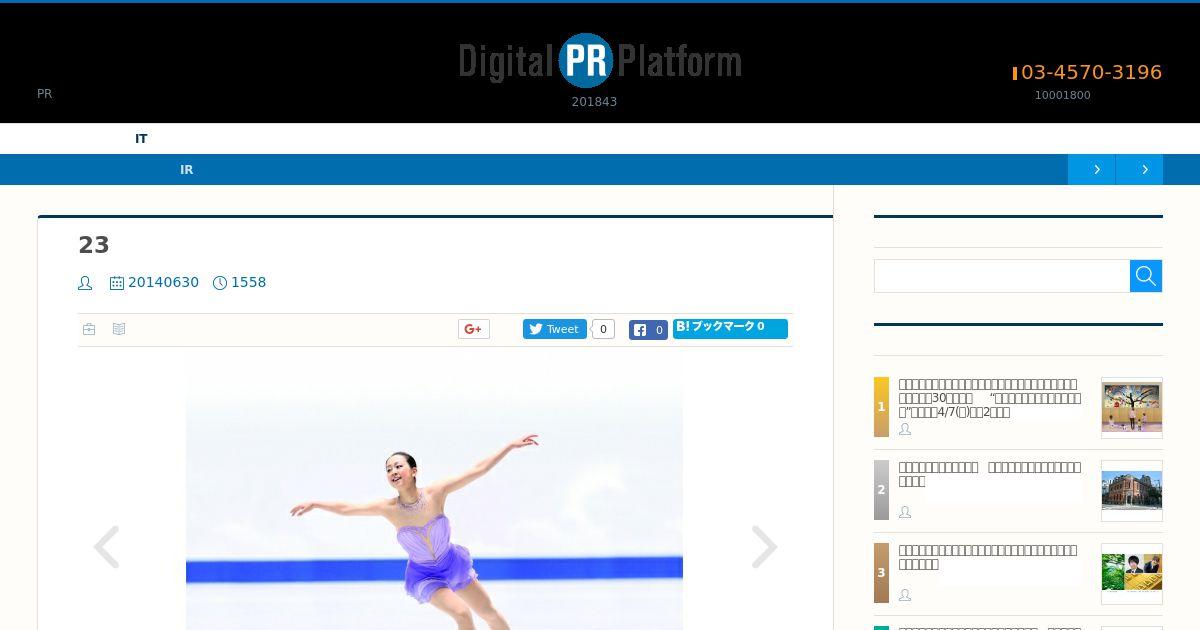
Task: Open the Digital PR Platform logo homepage
Action: tap(600, 60)
